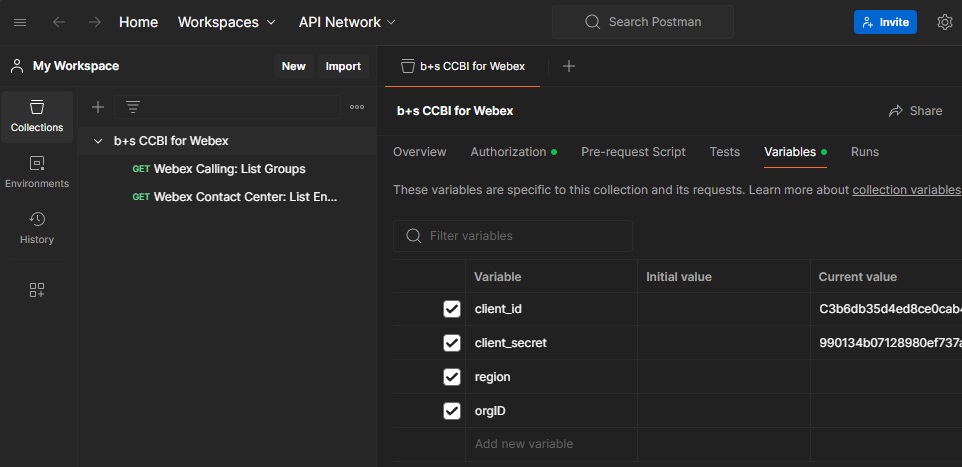The width and height of the screenshot is (962, 467).
Task: Click the My Workspace title
Action: [76, 66]
